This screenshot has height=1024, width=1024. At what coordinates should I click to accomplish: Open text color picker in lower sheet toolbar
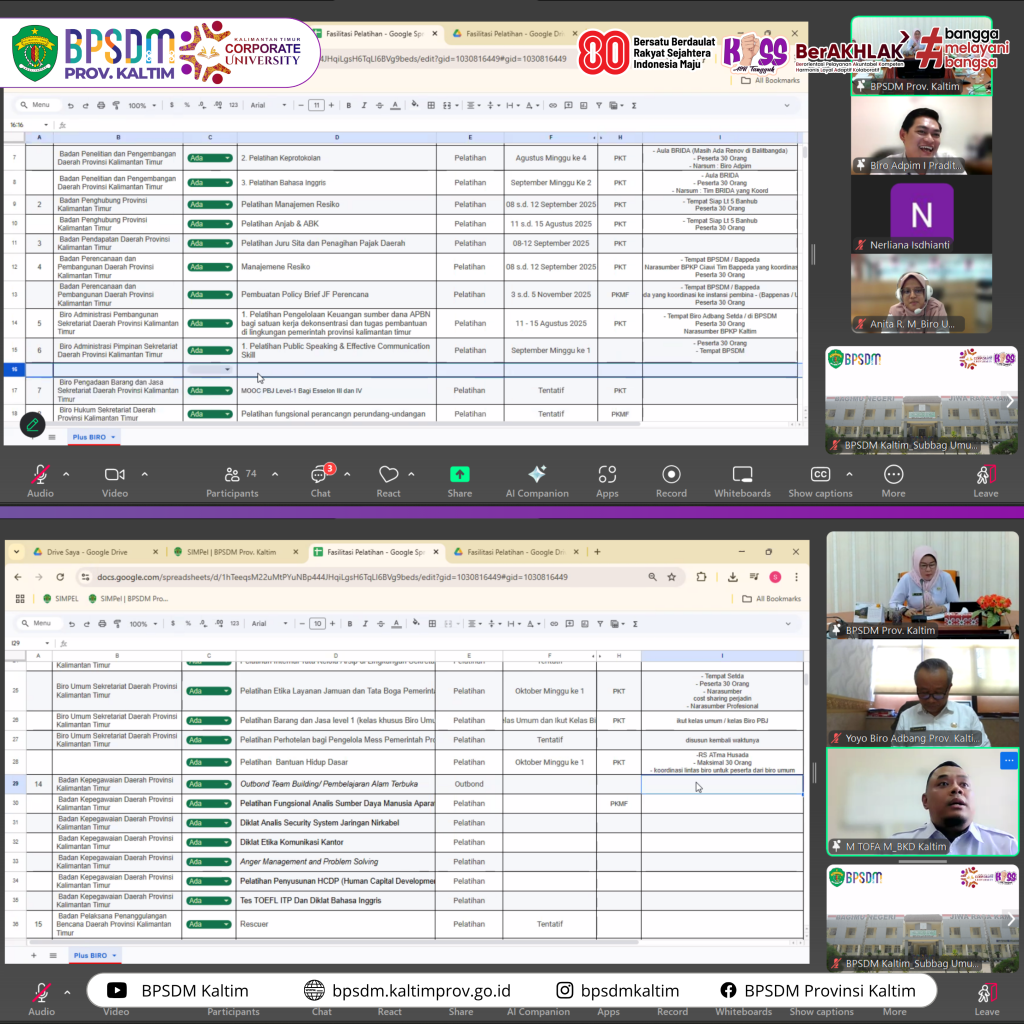click(x=396, y=624)
